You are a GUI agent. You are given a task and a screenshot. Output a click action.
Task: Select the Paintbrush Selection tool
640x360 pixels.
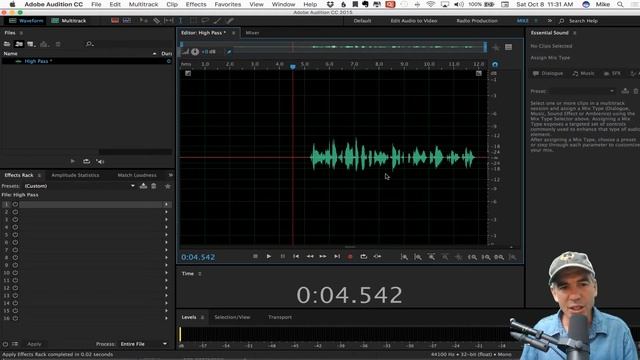coord(218,20)
